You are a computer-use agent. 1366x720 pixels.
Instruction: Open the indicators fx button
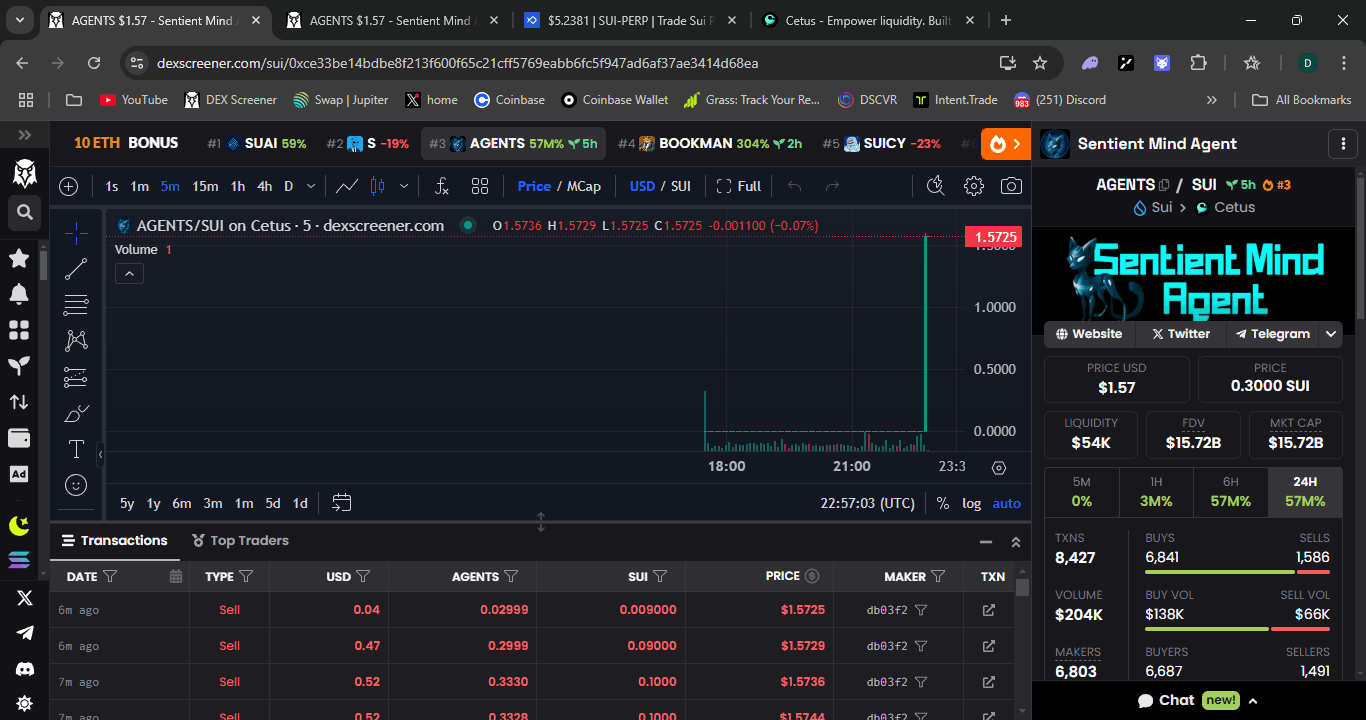point(441,186)
